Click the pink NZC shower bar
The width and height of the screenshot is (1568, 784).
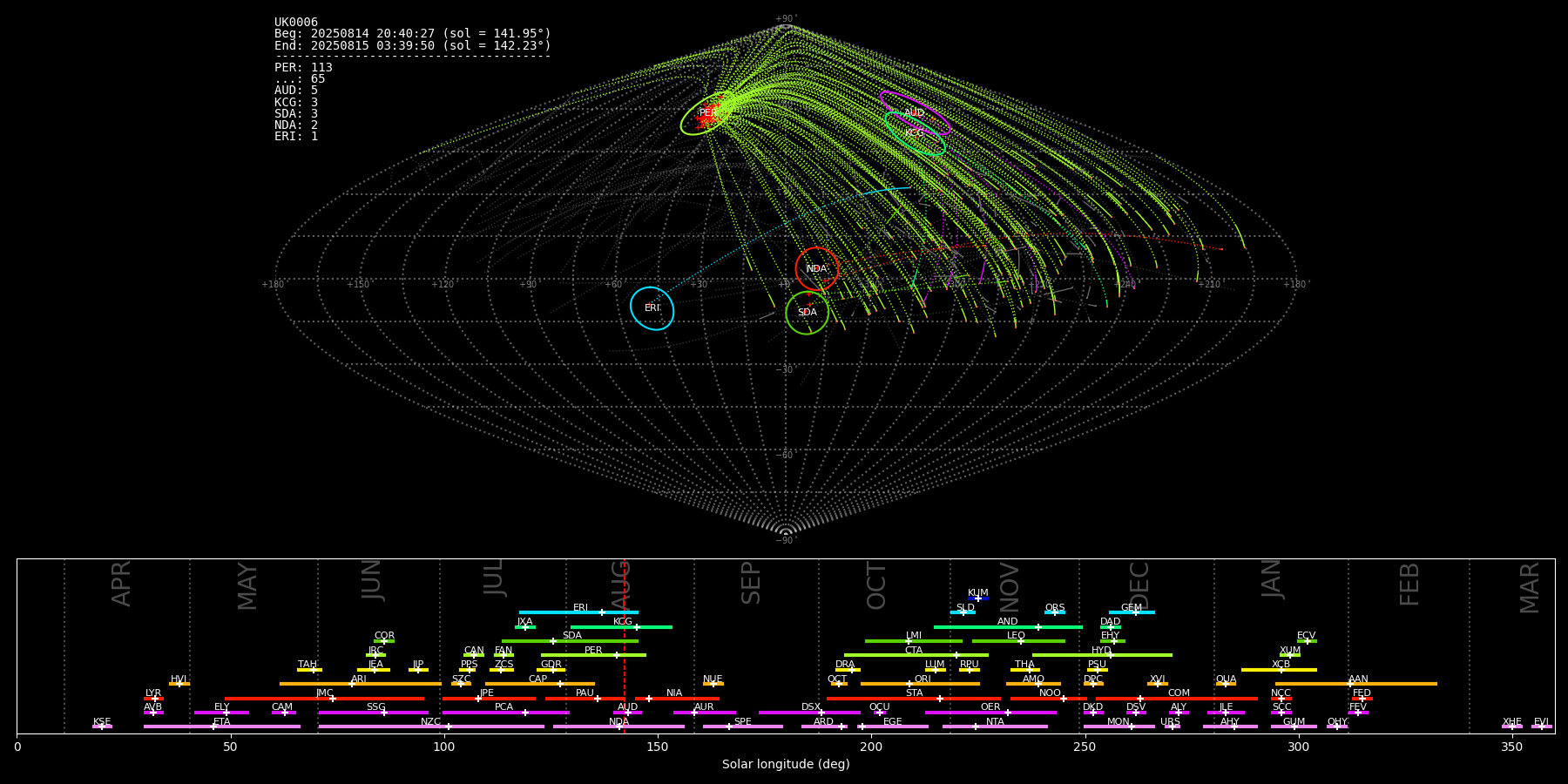(431, 727)
